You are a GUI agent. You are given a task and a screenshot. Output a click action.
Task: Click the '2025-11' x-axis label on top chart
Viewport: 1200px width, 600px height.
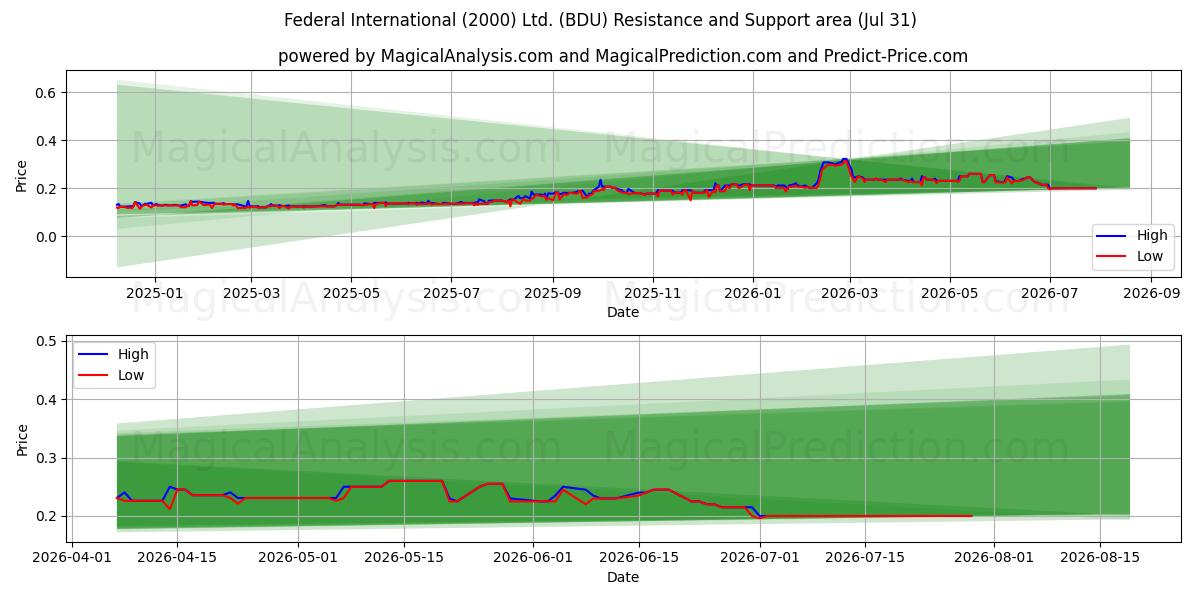coord(653,294)
